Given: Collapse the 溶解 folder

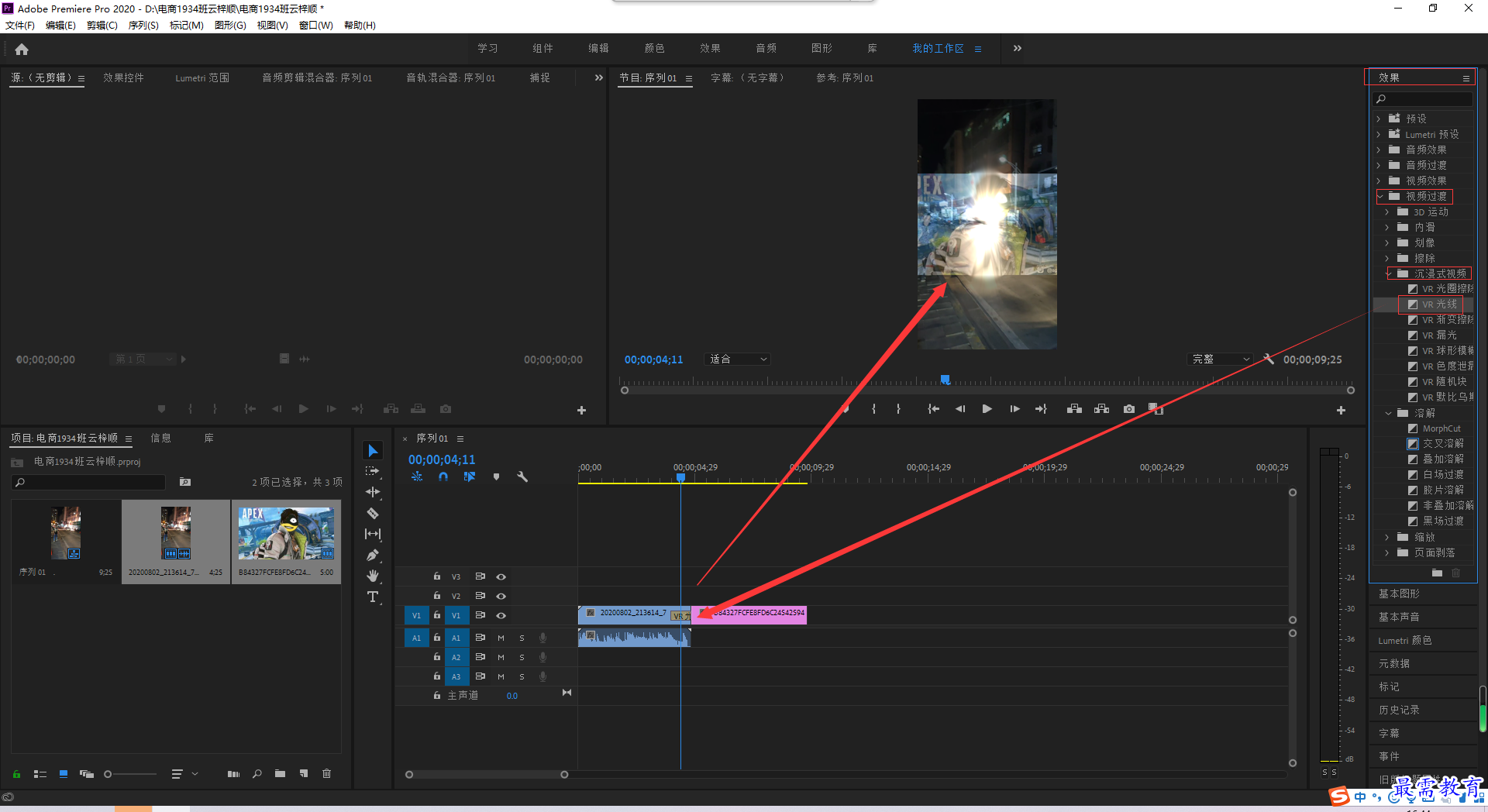Looking at the screenshot, I should tap(1388, 414).
